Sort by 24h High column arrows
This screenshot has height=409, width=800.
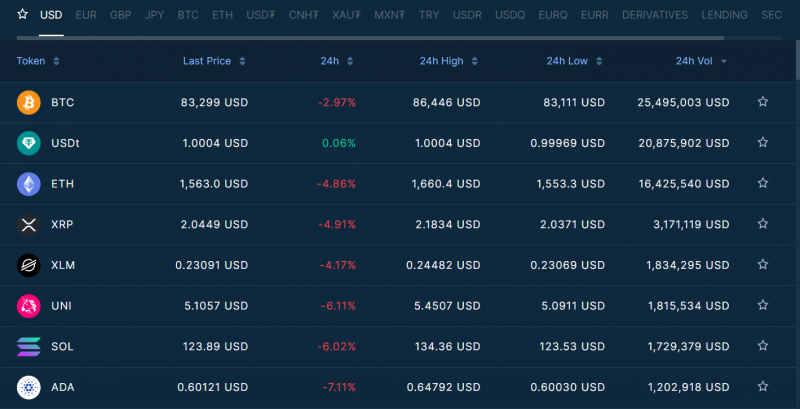click(x=474, y=61)
